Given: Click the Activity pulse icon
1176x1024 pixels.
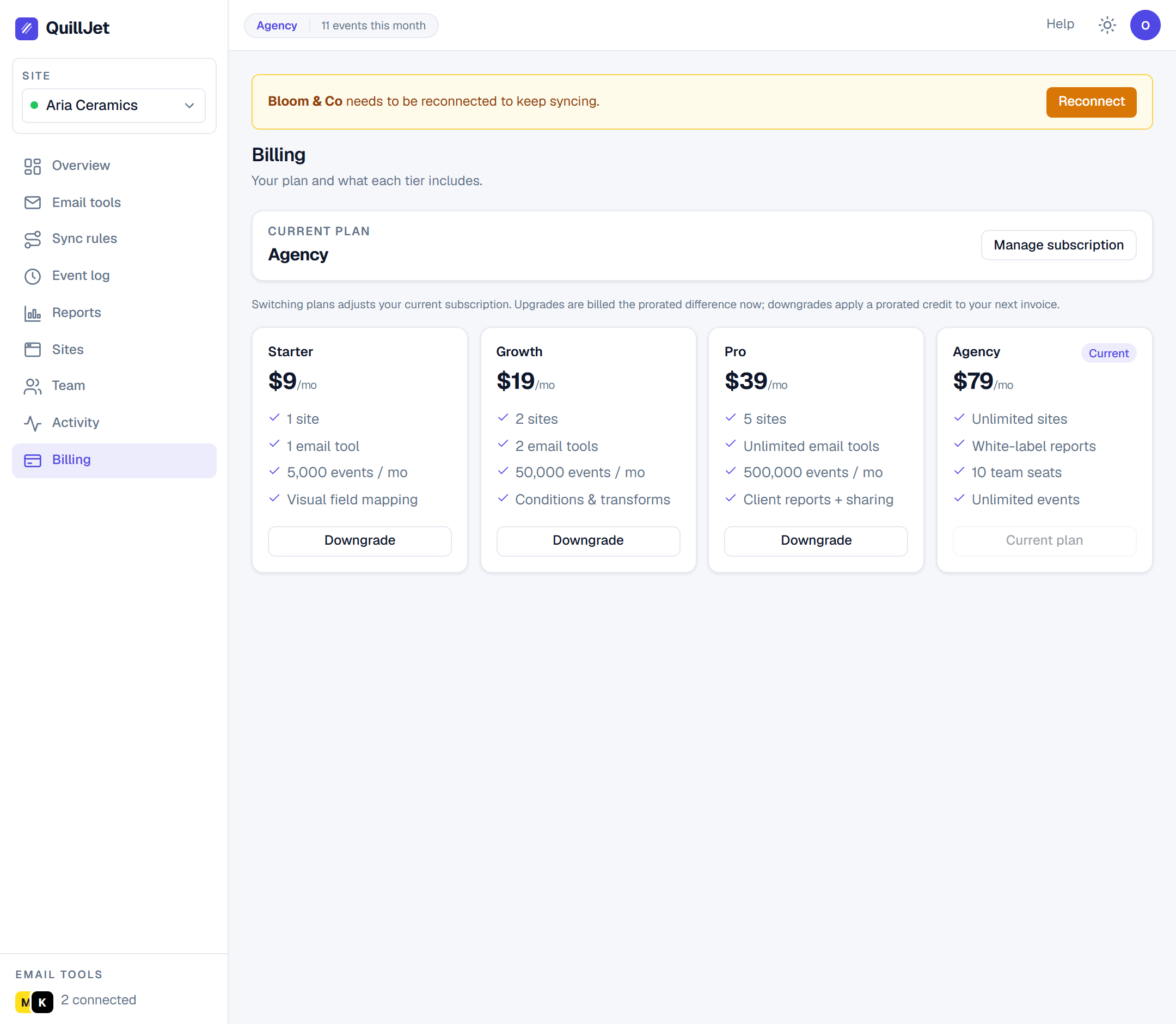Looking at the screenshot, I should (33, 423).
